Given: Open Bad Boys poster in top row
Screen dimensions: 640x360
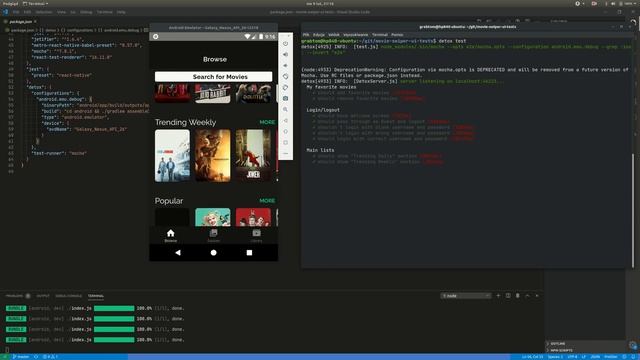Looking at the screenshot, I should click(x=213, y=93).
